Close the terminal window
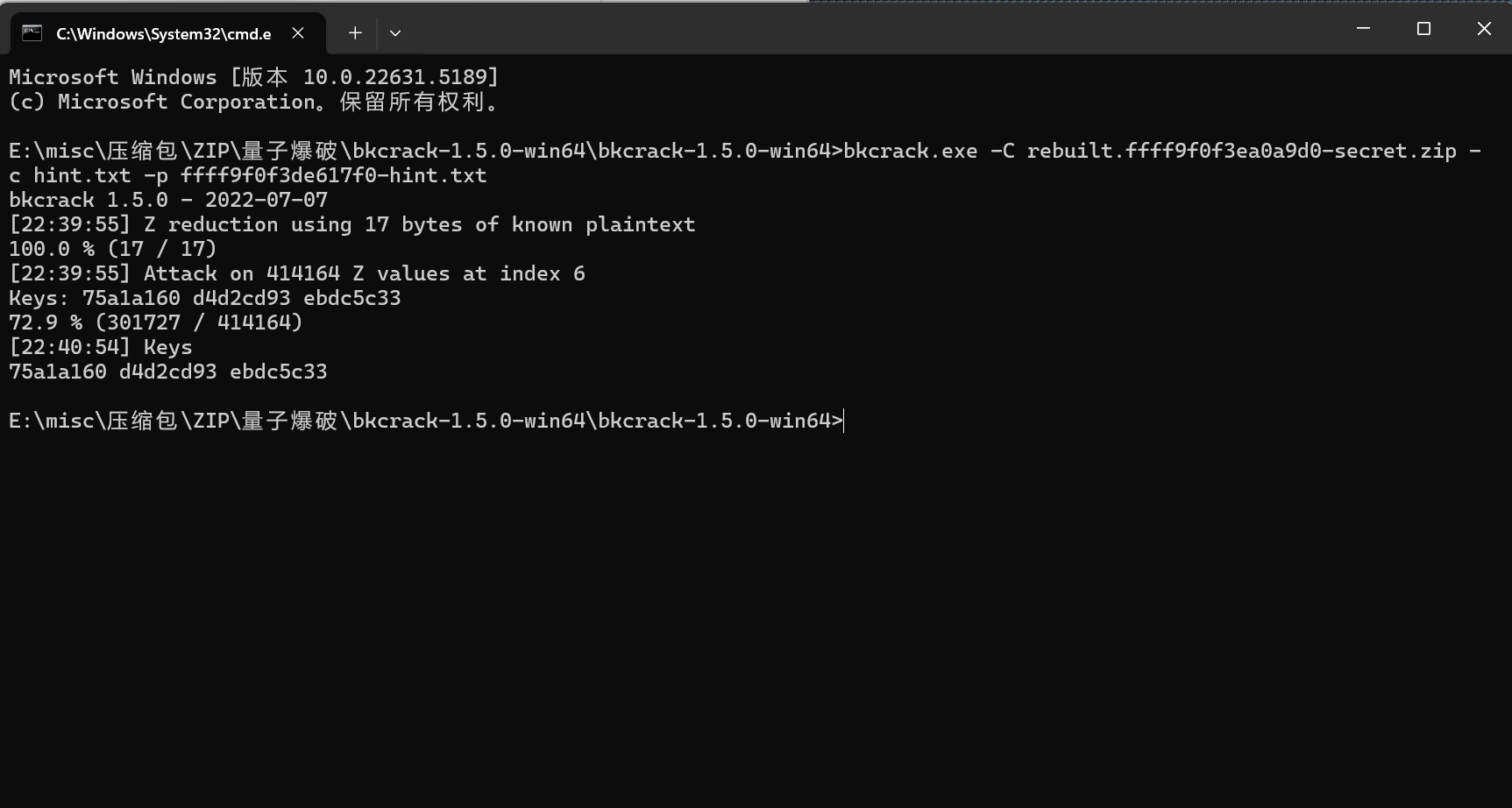 coord(1484,29)
